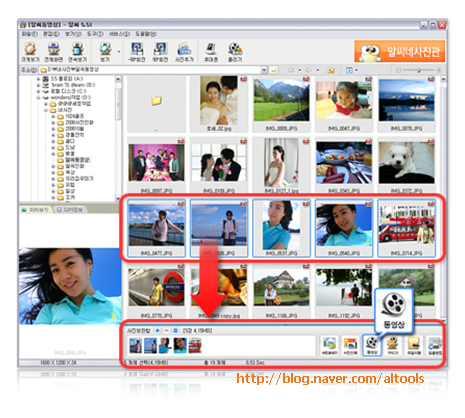Start the 연속보기 slideshow icon
The width and height of the screenshot is (465, 418).
pos(78,52)
